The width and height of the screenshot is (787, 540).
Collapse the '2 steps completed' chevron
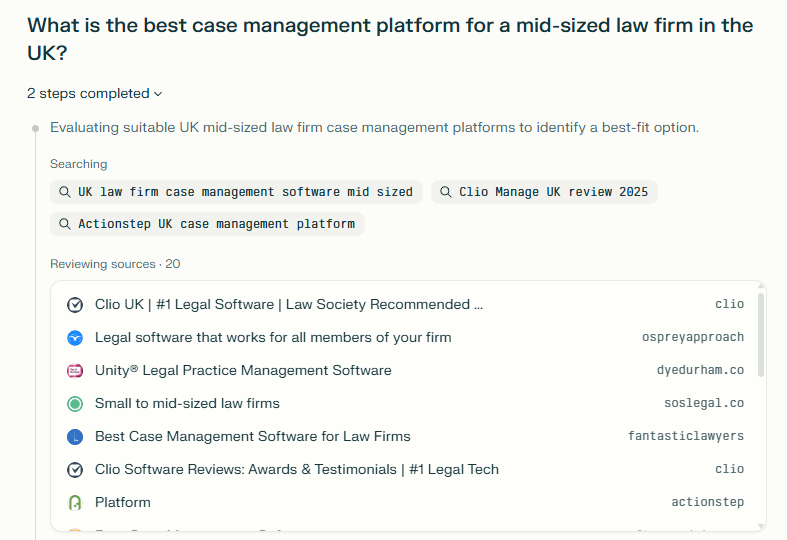[158, 94]
